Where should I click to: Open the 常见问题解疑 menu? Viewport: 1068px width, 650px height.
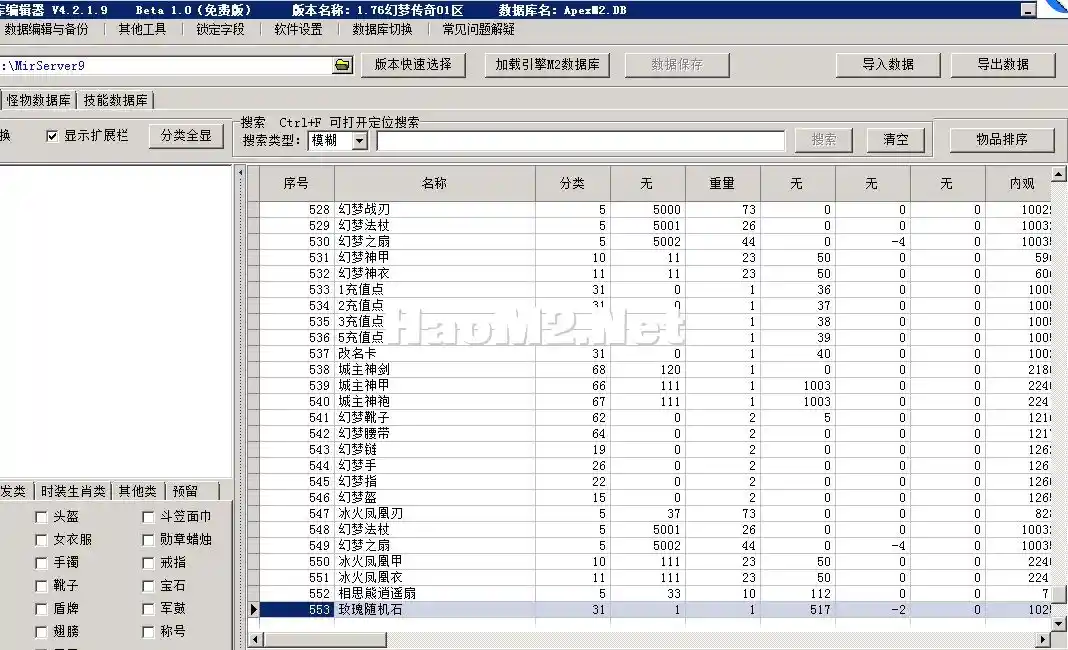(x=478, y=29)
